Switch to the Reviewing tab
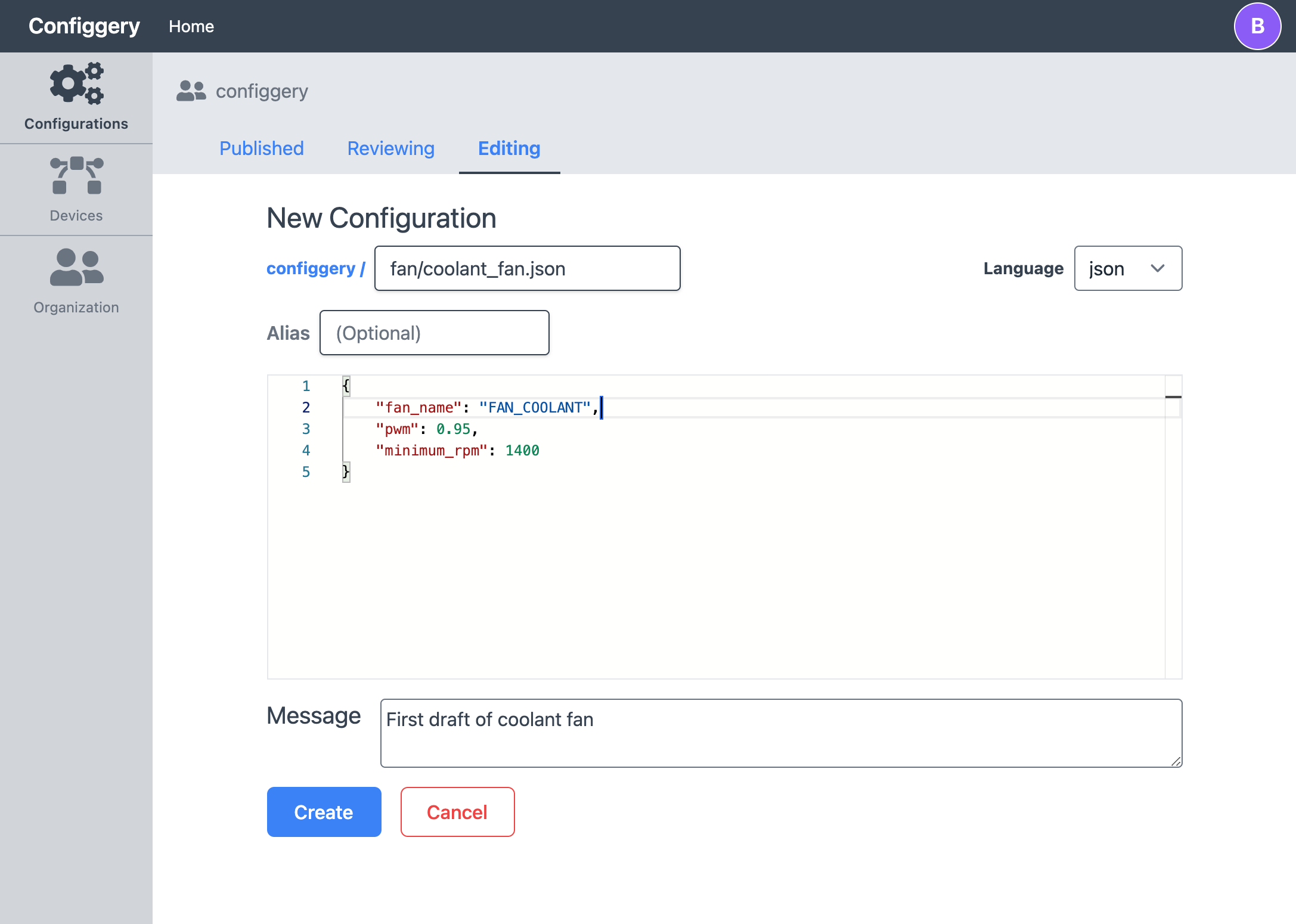1296x924 pixels. click(x=390, y=148)
